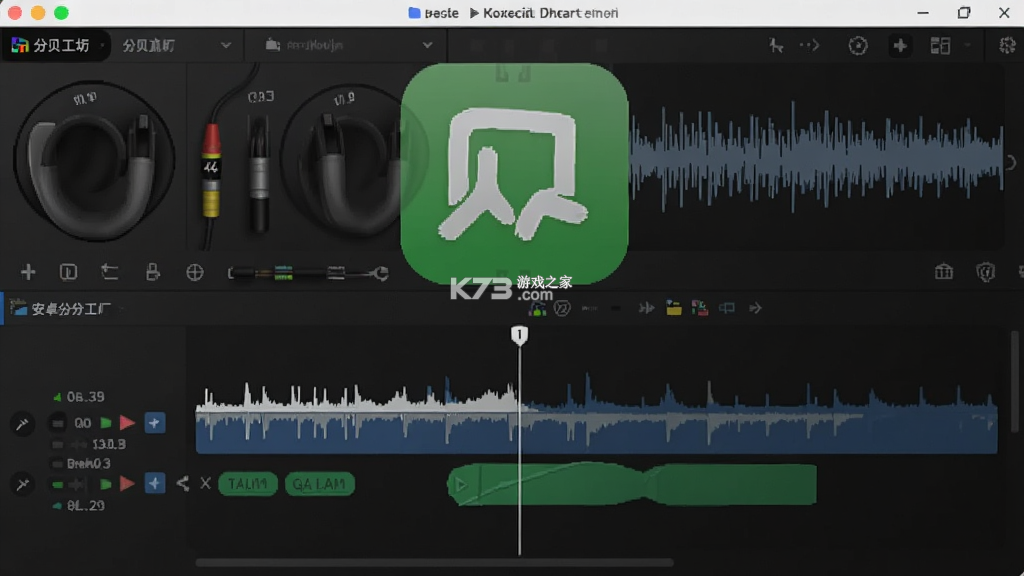Select the blue audio waveform clip
1024x576 pixels.
pos(596,415)
